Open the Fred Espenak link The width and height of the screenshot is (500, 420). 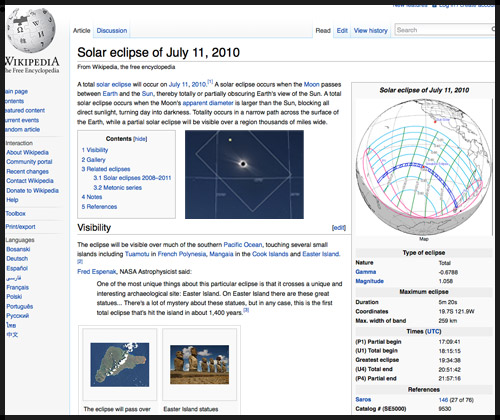(97, 272)
